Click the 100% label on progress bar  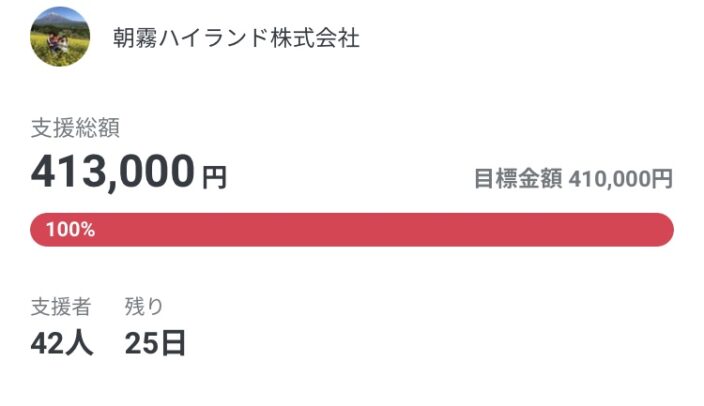[x=70, y=230]
